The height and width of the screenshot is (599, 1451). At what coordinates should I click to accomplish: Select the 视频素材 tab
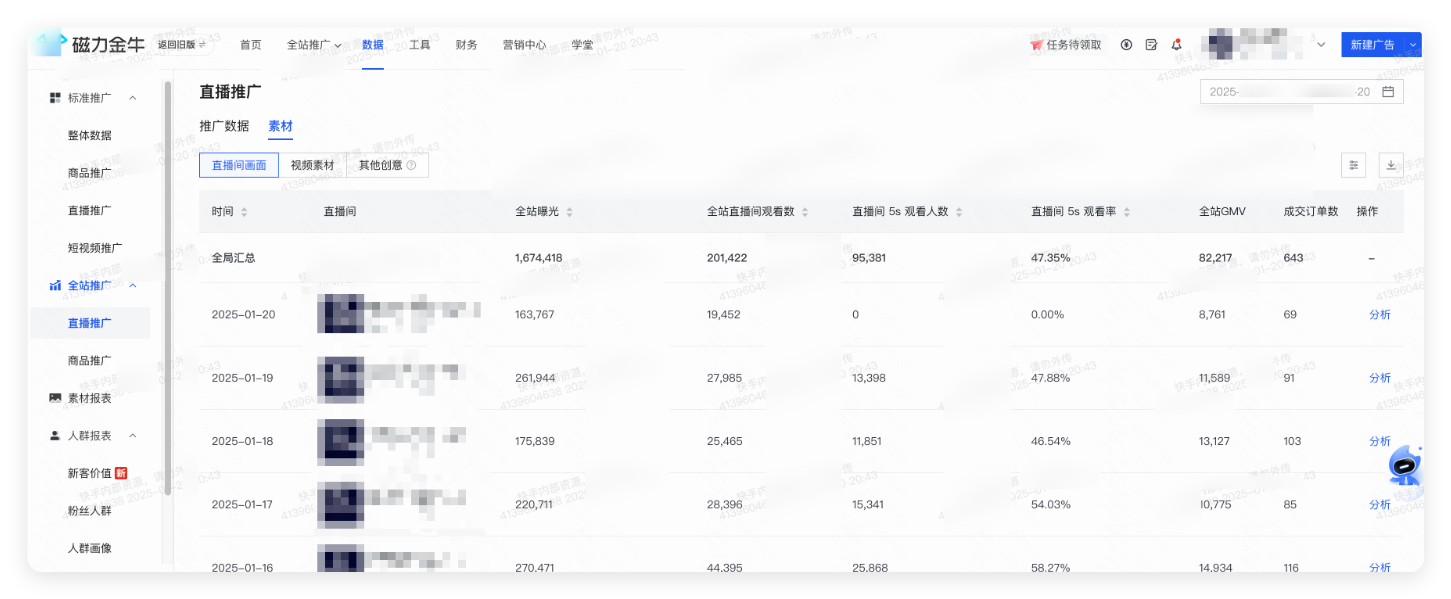tap(314, 164)
